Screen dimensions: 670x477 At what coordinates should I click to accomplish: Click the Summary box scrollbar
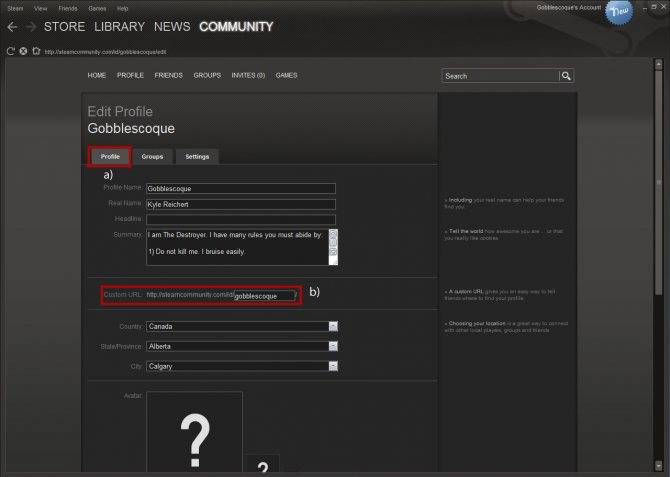click(x=333, y=247)
